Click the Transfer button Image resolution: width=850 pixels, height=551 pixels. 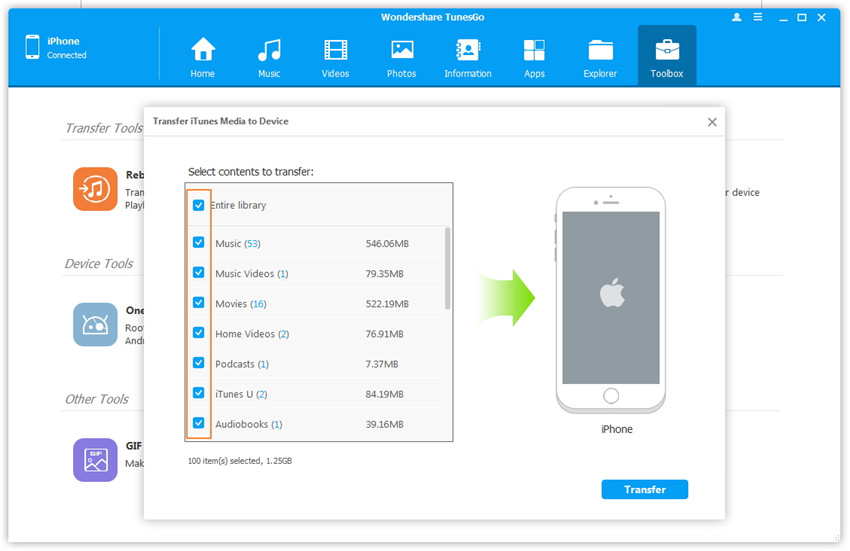(x=644, y=489)
